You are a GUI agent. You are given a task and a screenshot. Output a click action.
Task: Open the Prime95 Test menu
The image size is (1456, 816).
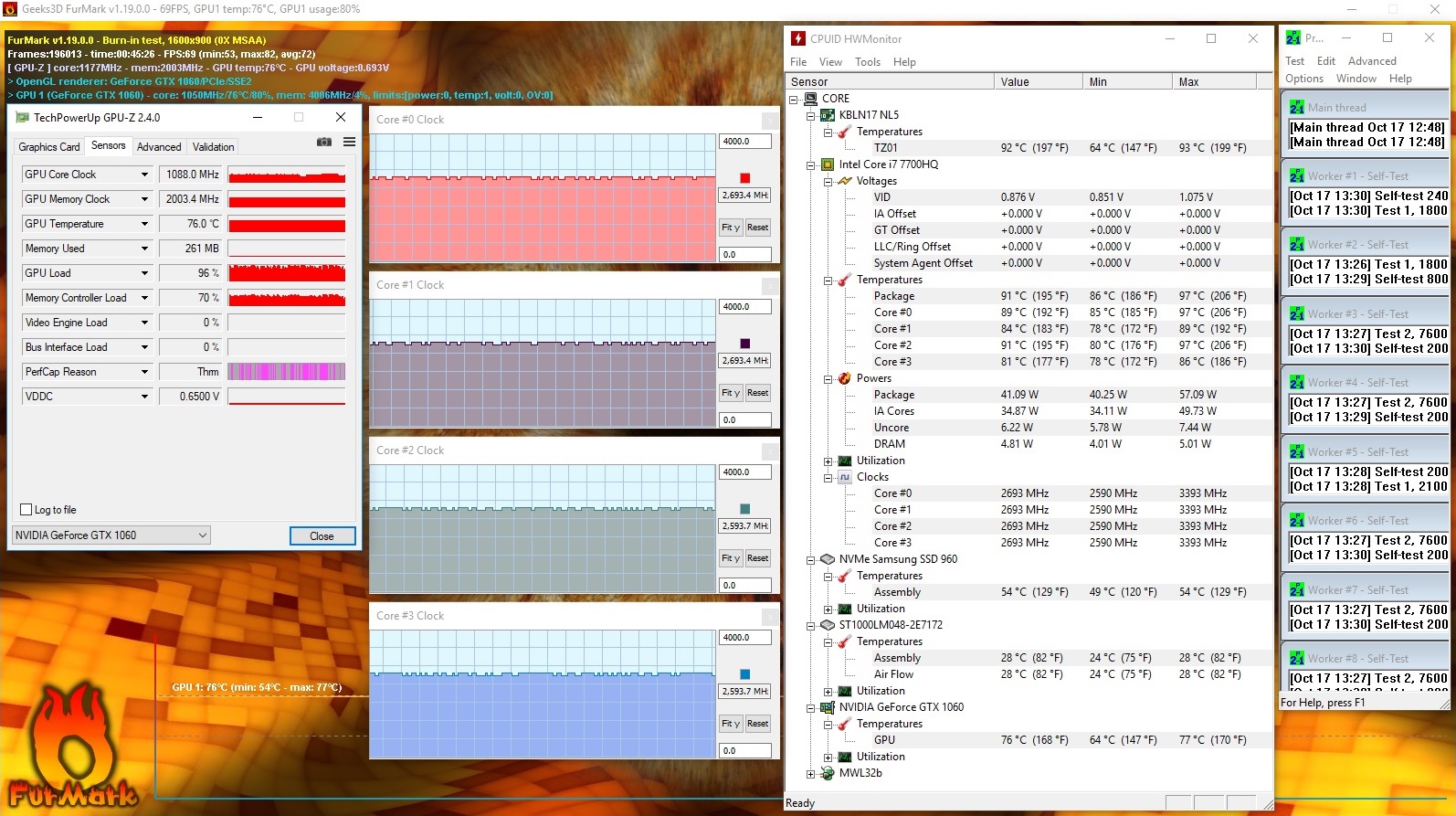(x=1295, y=61)
